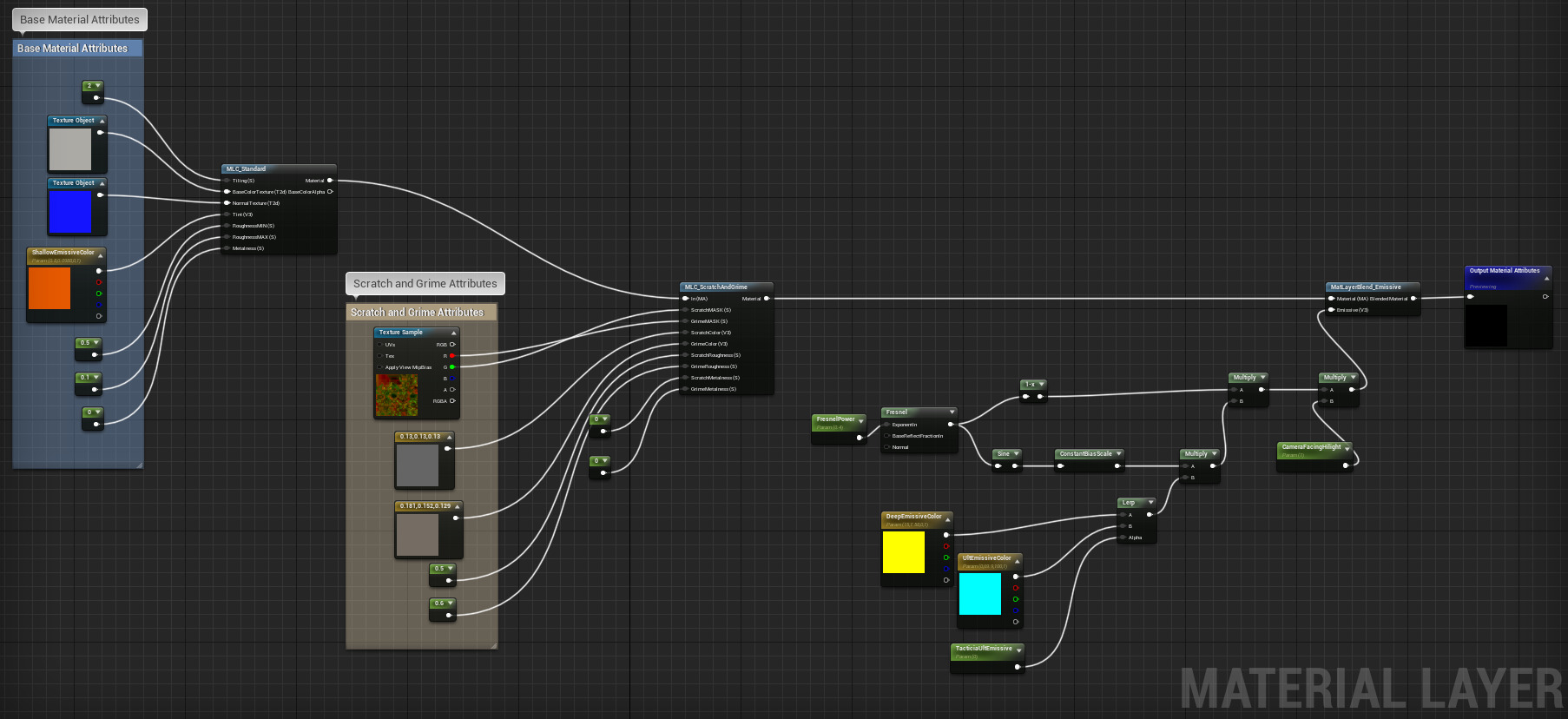Image resolution: width=1568 pixels, height=719 pixels.
Task: Expand the ConstantBiasScale node preview arrow
Action: [1118, 454]
